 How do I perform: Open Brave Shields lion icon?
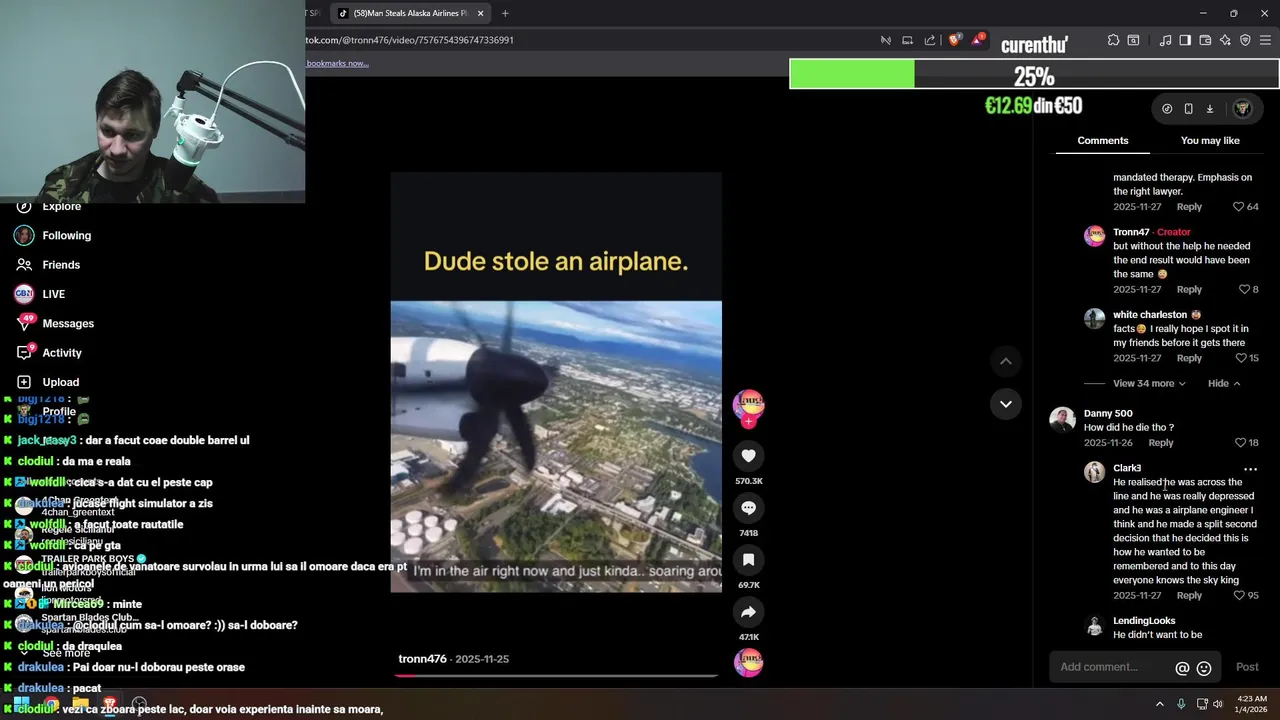(955, 40)
